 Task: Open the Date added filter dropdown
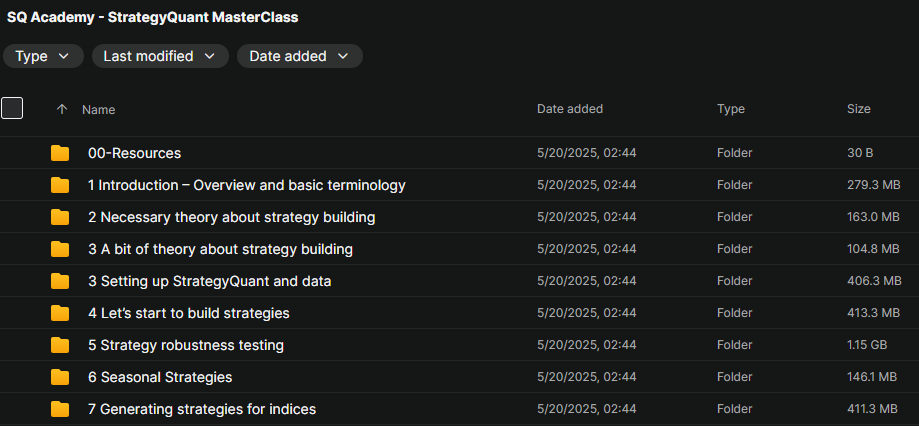click(299, 56)
